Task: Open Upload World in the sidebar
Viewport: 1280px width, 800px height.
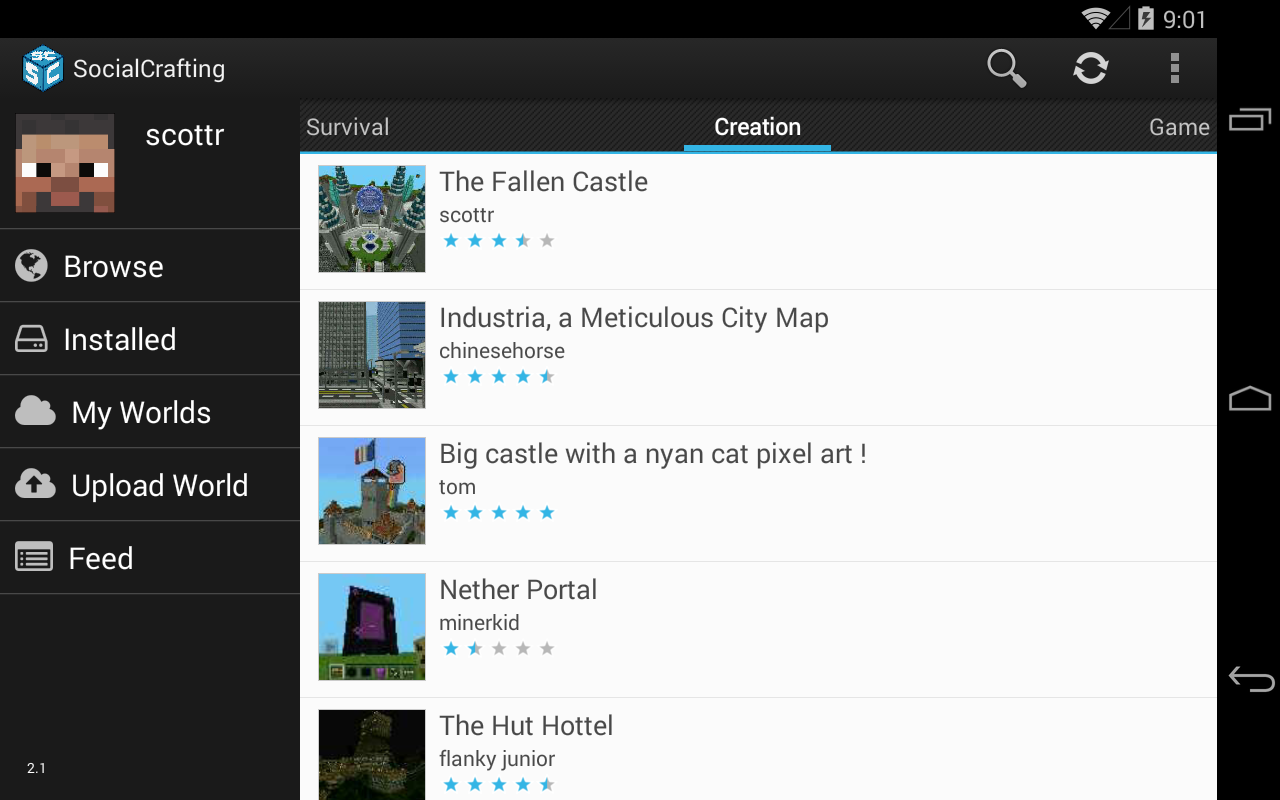Action: (150, 485)
